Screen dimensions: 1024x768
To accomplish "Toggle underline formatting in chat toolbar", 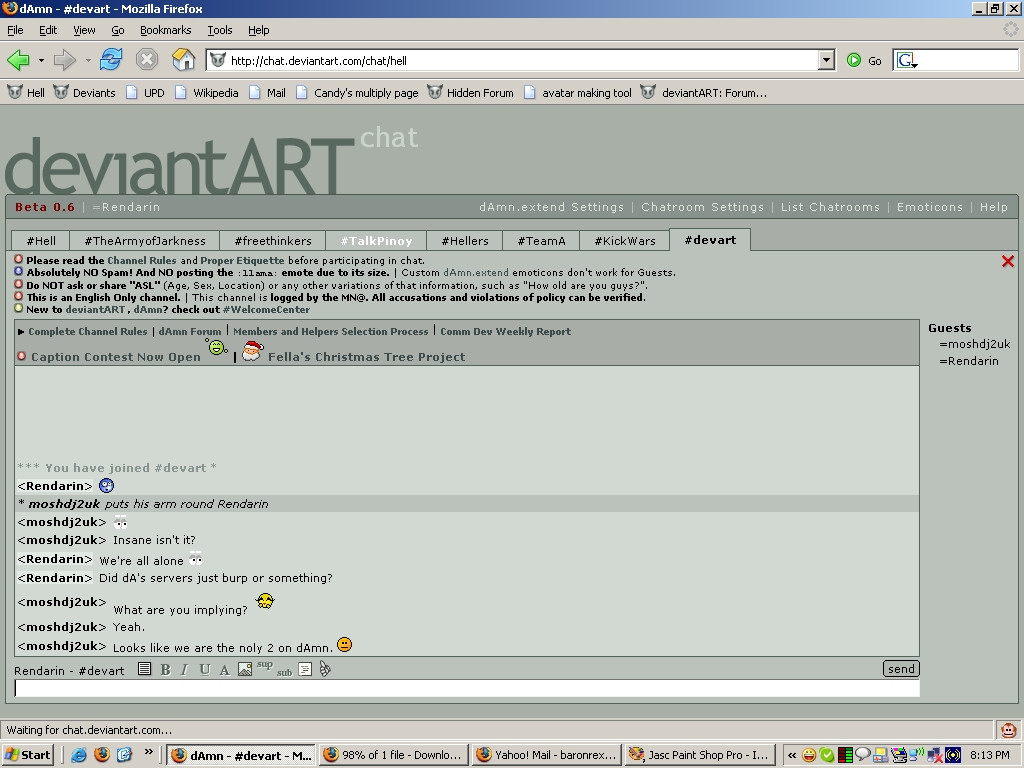I will point(204,669).
